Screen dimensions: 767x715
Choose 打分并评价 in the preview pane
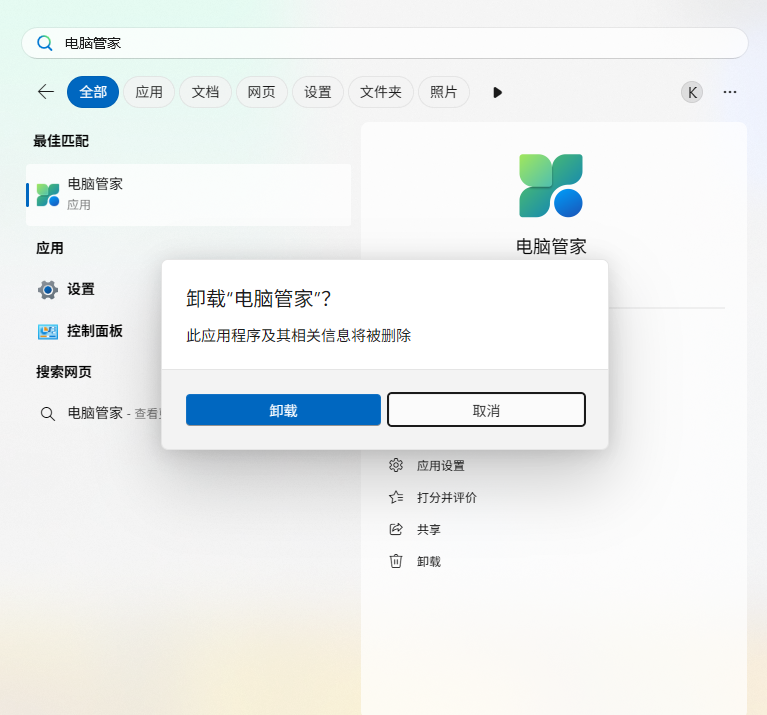click(x=447, y=497)
